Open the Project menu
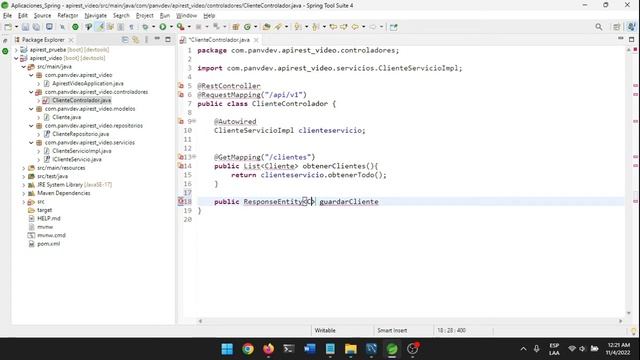 click(x=144, y=16)
